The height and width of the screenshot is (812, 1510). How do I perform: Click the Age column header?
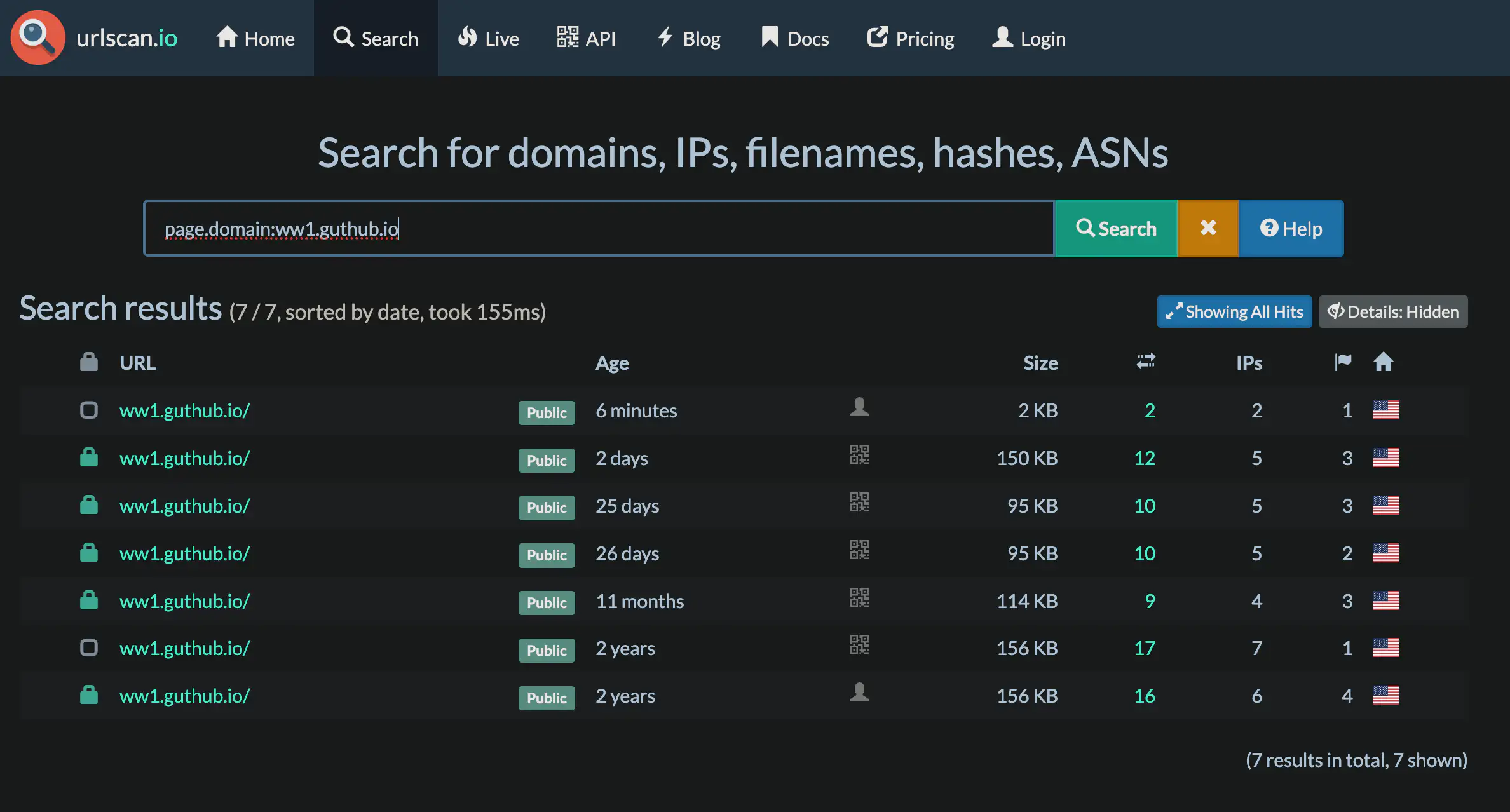612,363
